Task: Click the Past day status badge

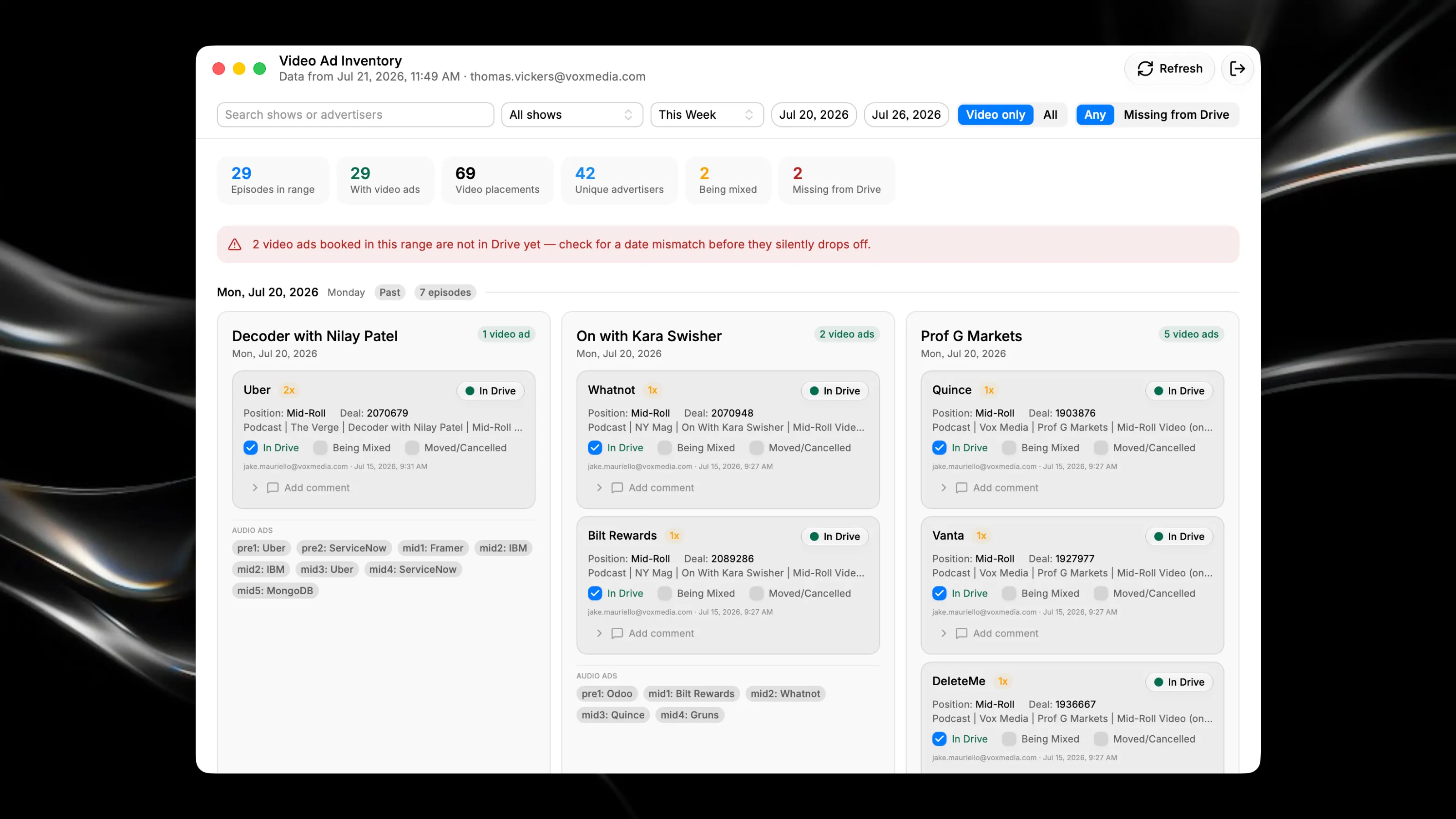Action: pos(389,293)
